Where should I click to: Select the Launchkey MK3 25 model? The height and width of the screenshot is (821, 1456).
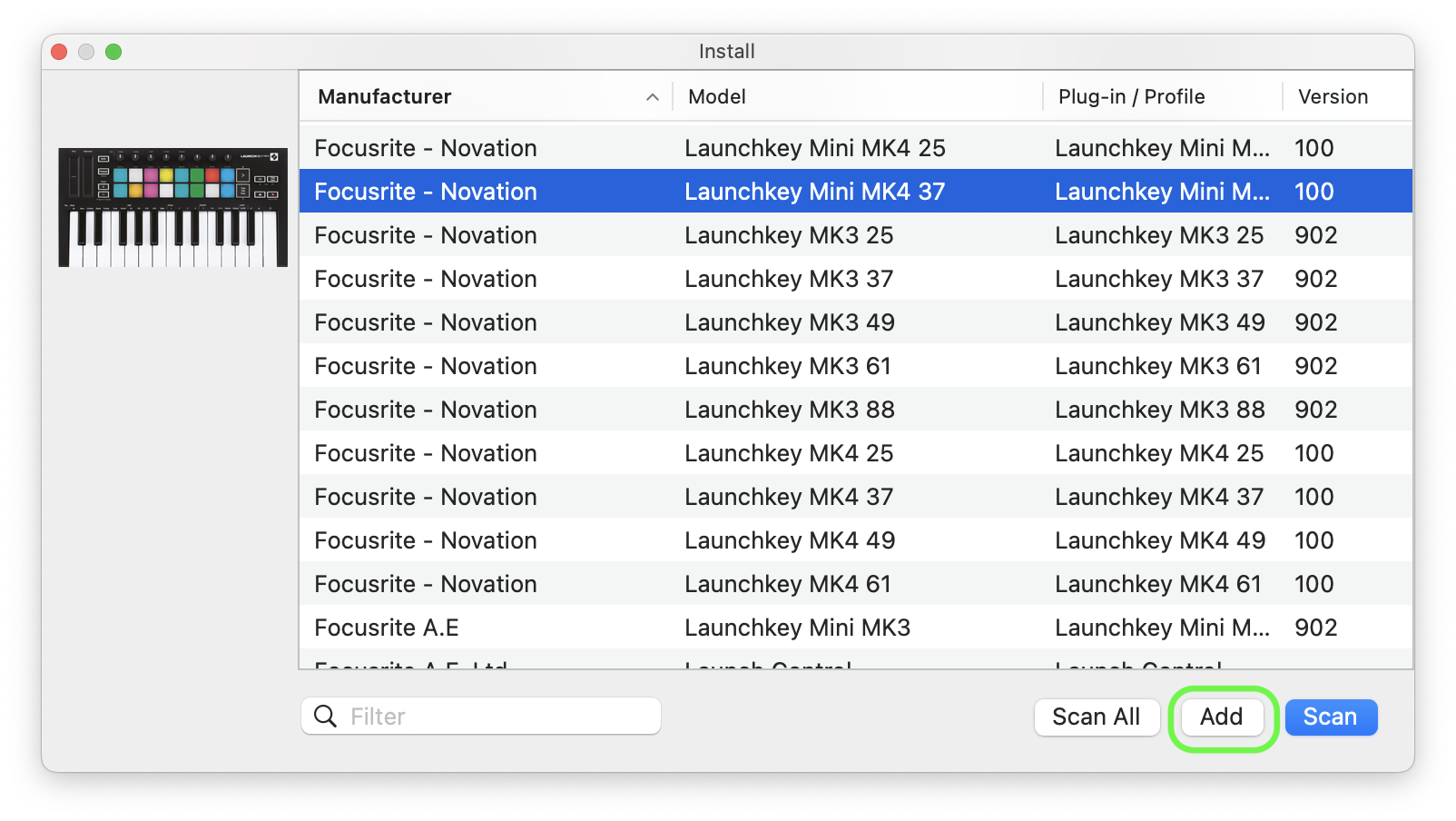tap(789, 235)
